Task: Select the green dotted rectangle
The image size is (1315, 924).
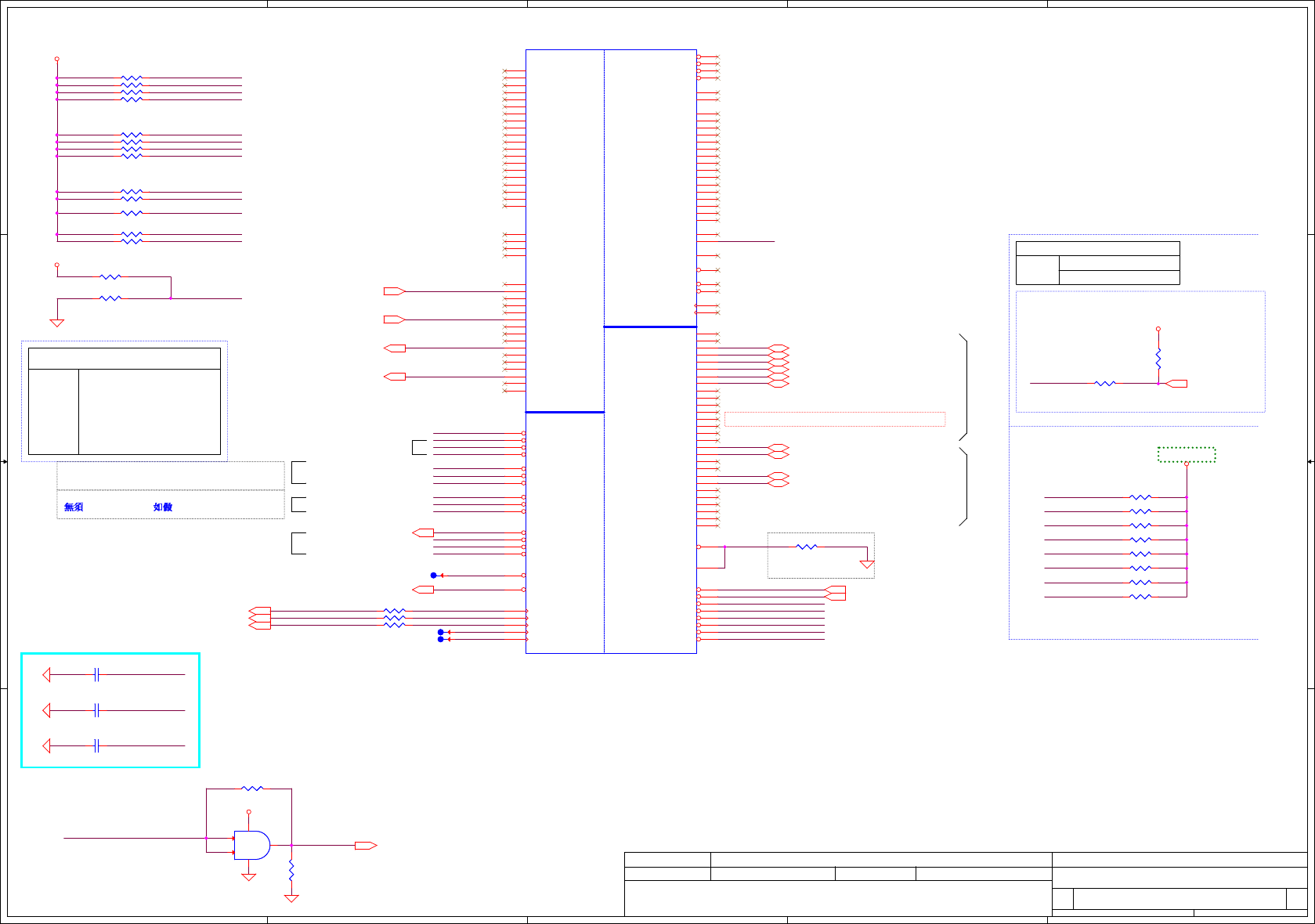Action: pos(1187,455)
